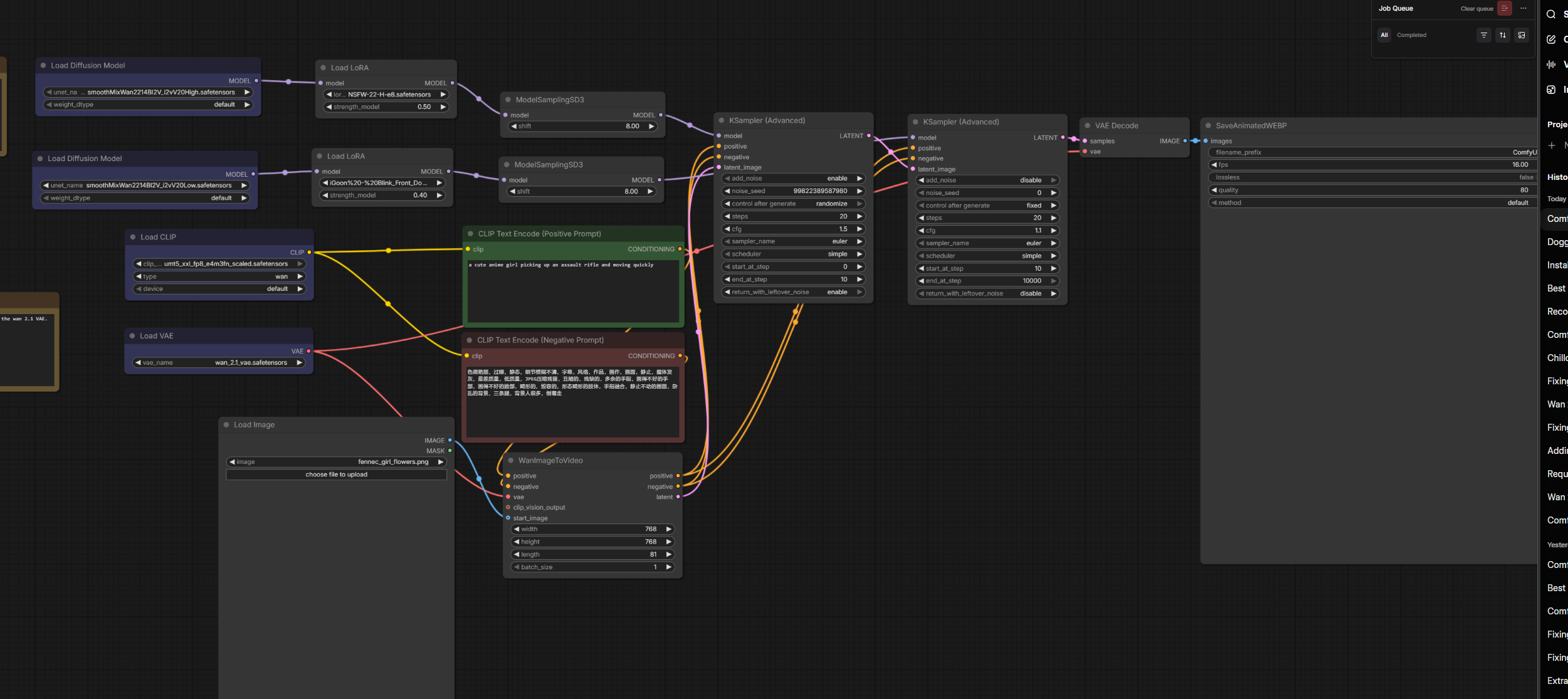Click the audio waveform sidebar icon
1568x699 pixels.
pyautogui.click(x=1551, y=65)
